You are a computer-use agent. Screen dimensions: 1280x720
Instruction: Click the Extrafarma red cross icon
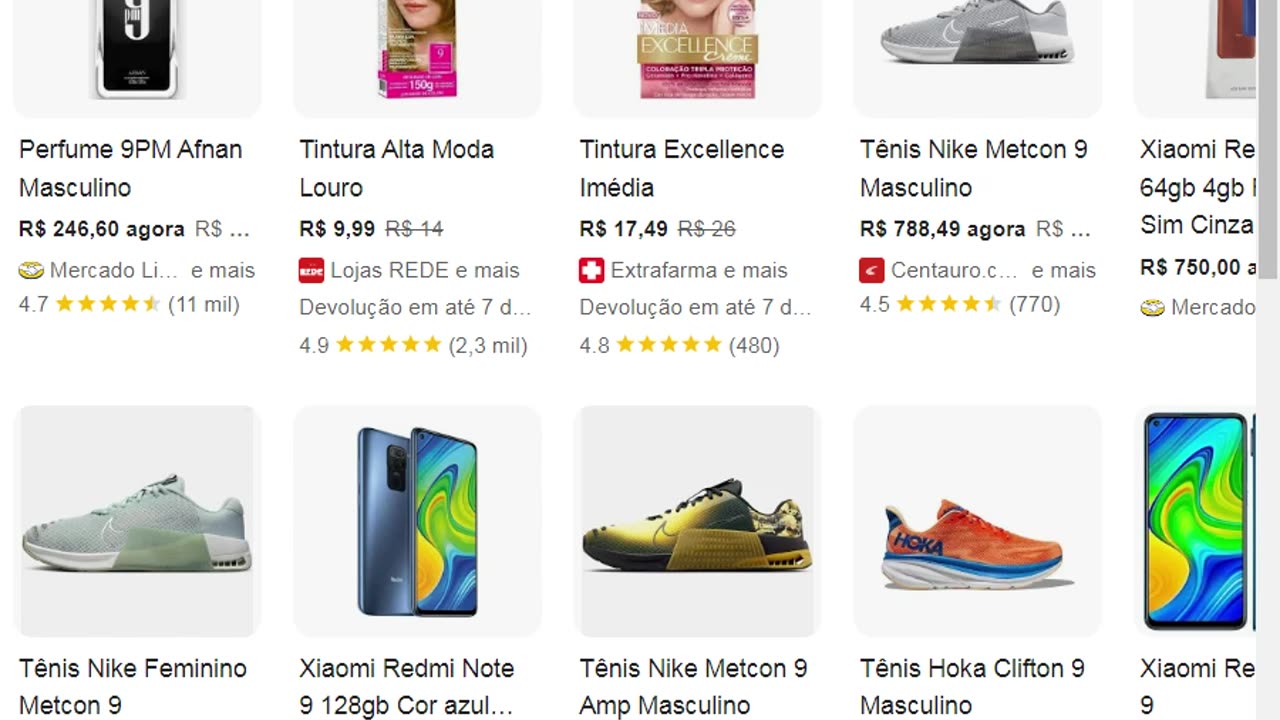tap(591, 270)
